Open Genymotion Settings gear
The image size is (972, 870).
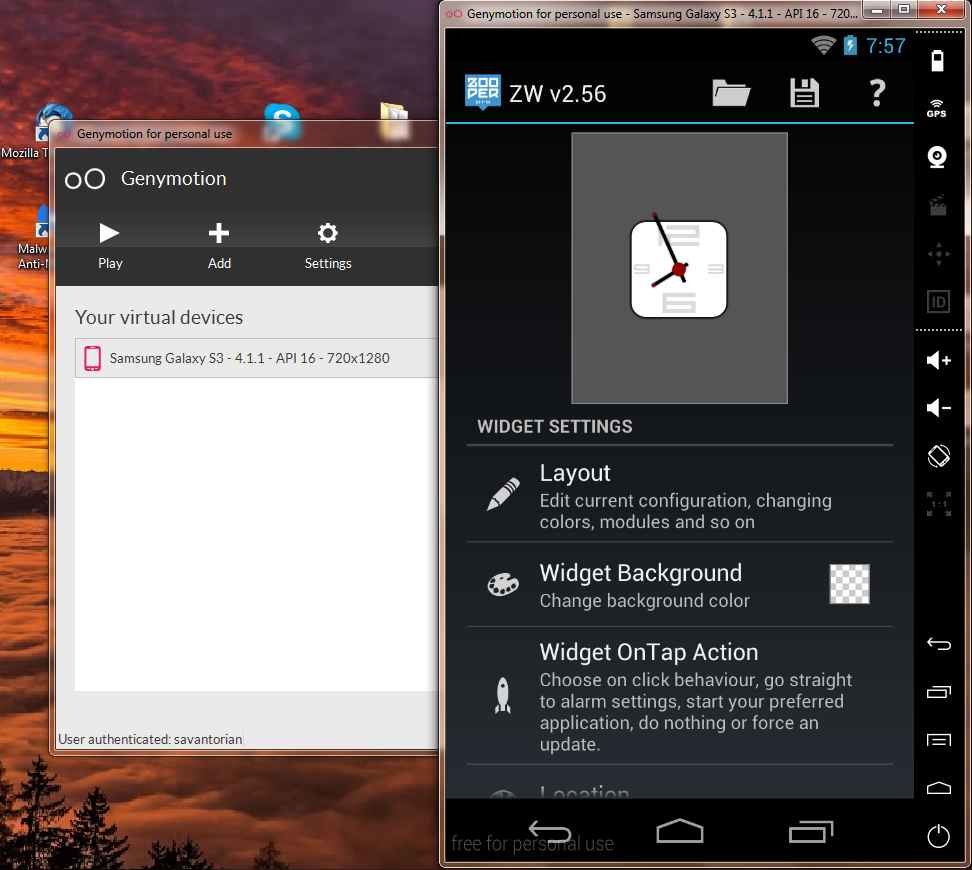coord(328,246)
